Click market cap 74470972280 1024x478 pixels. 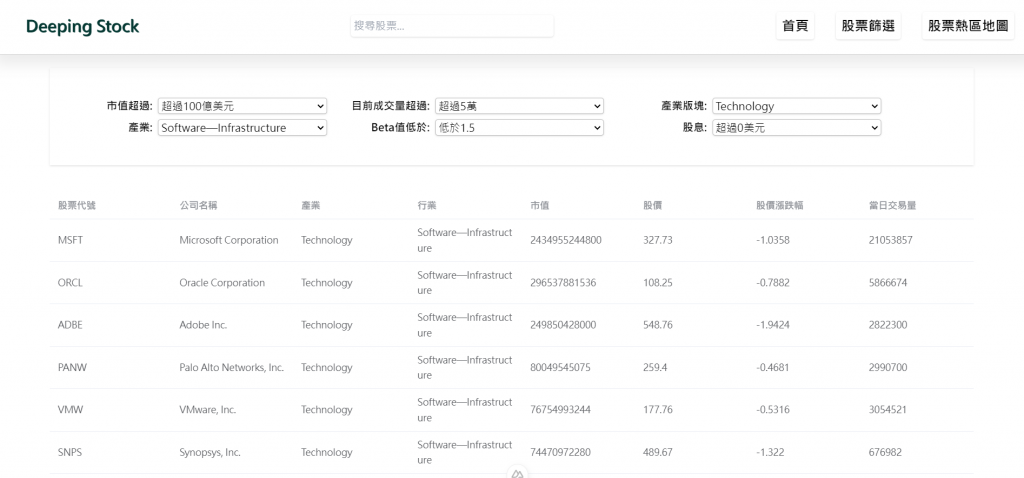pos(560,453)
